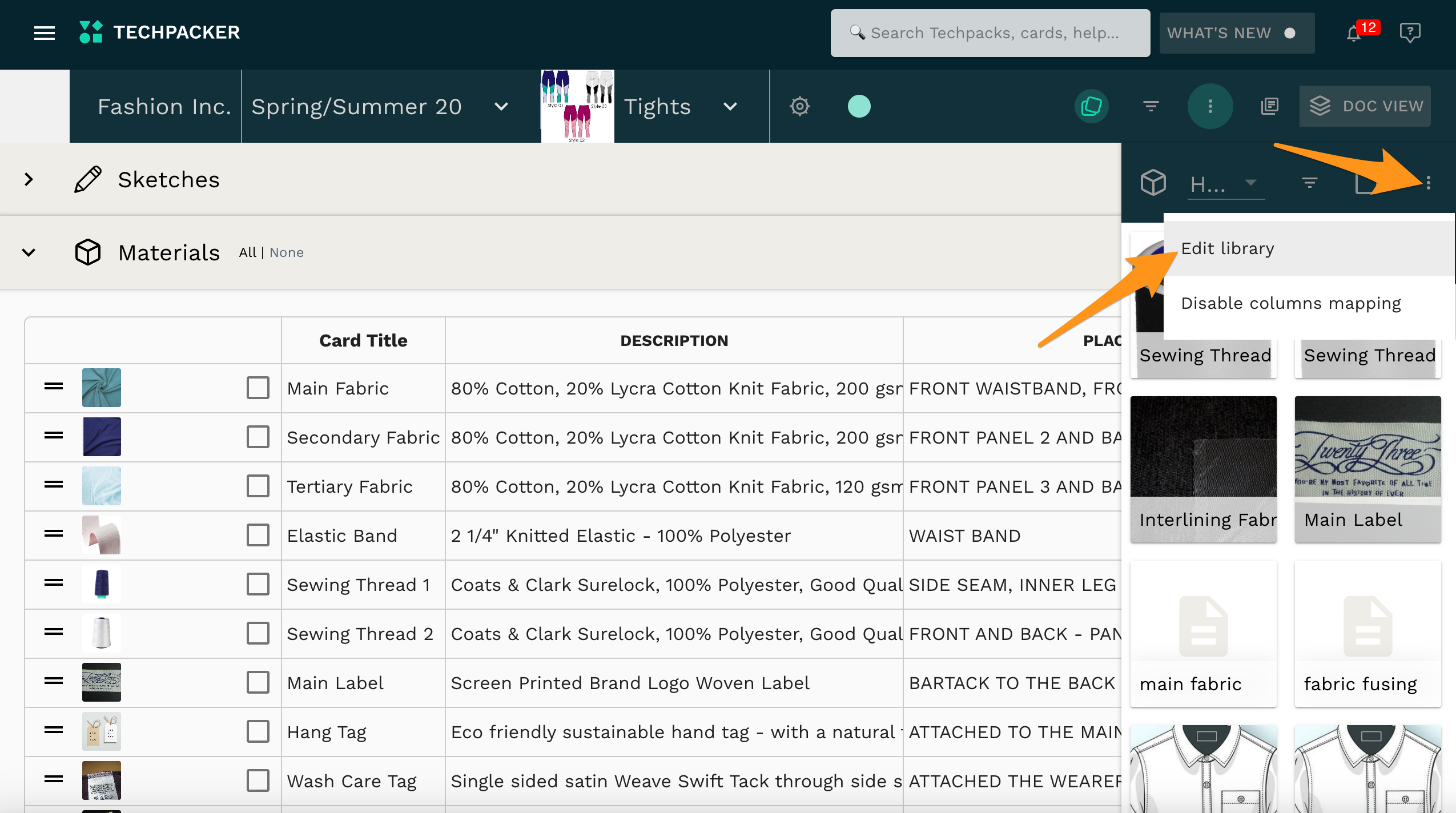Click the notifications bell icon
Screen dimensions: 1456x813
tap(1354, 33)
